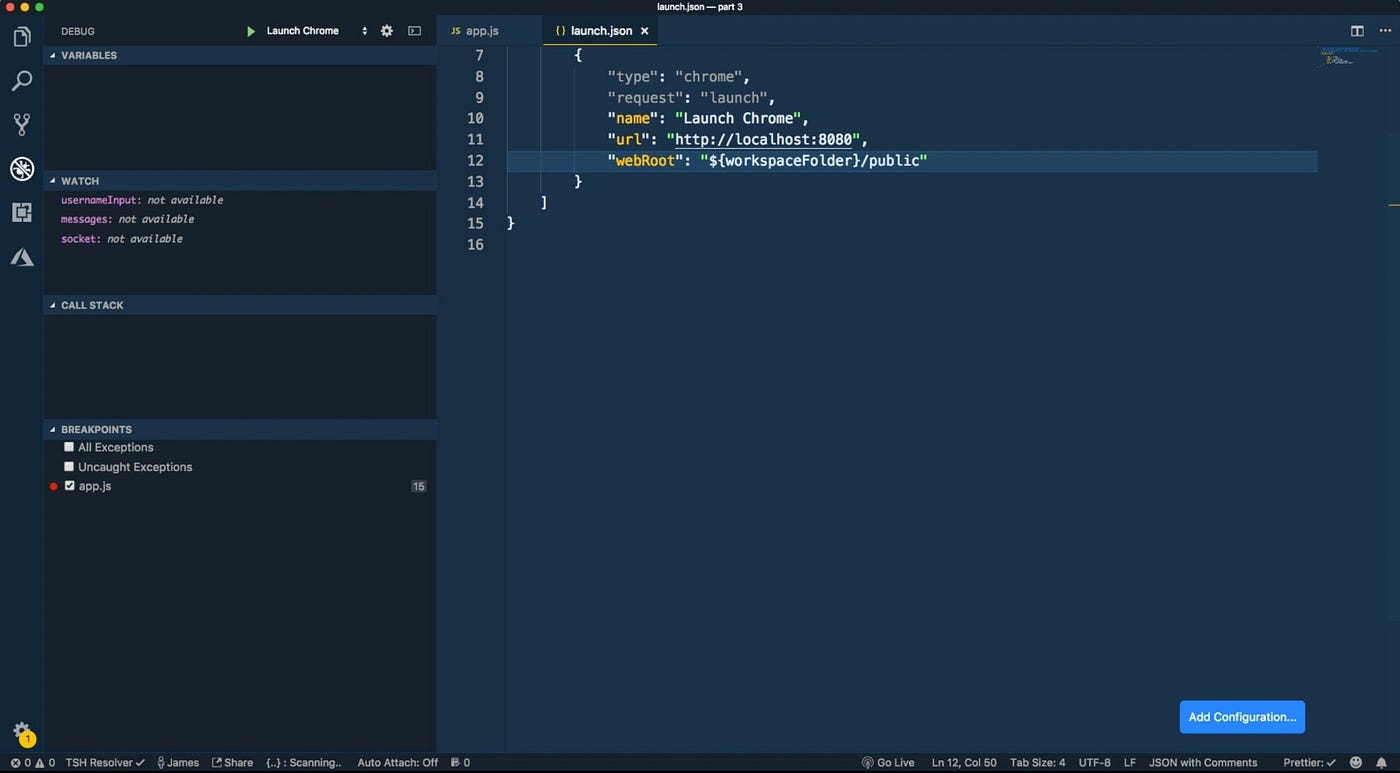Open the Explorer view in the activity bar
Image resolution: width=1400 pixels, height=773 pixels.
tap(22, 37)
